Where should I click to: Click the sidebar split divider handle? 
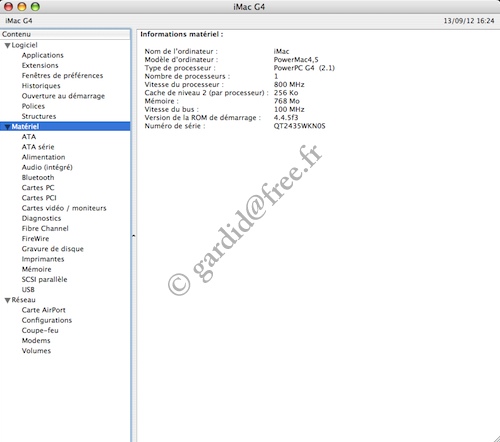[134, 236]
